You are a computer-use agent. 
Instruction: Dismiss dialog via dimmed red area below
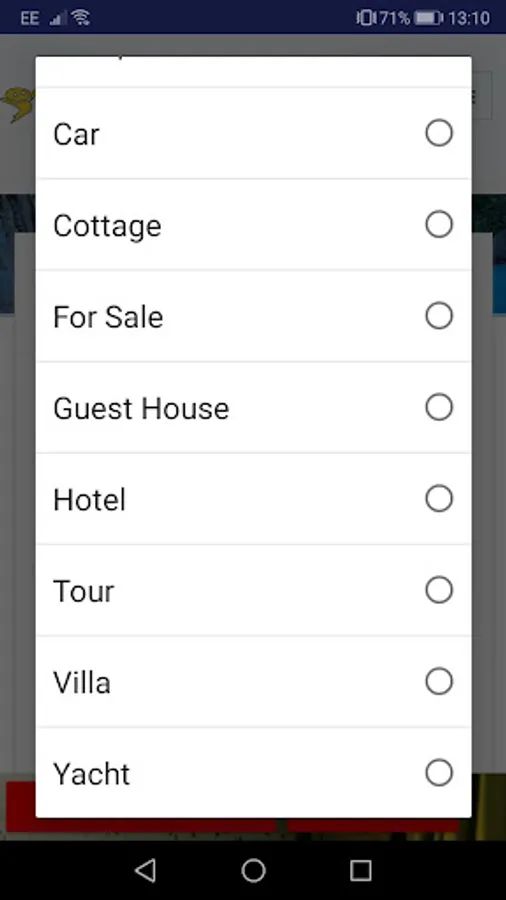tap(141, 825)
